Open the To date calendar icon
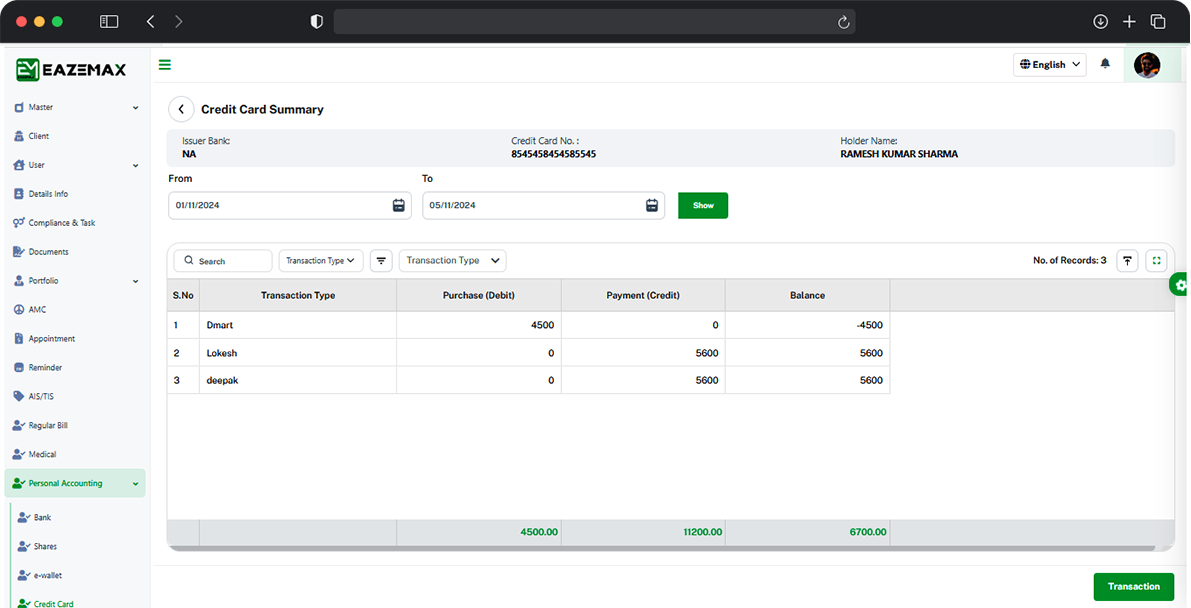The height and width of the screenshot is (608, 1191). (652, 205)
